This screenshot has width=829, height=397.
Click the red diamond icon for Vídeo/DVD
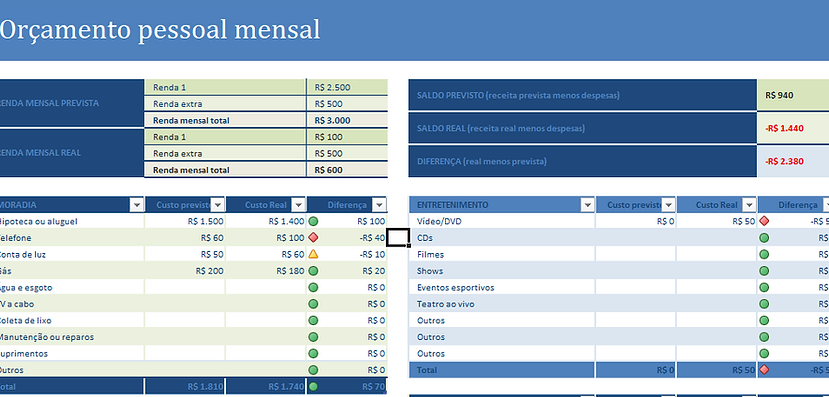click(764, 221)
